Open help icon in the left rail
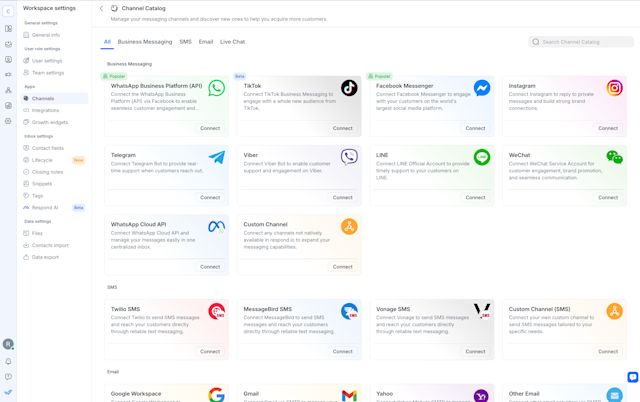 coord(8,377)
